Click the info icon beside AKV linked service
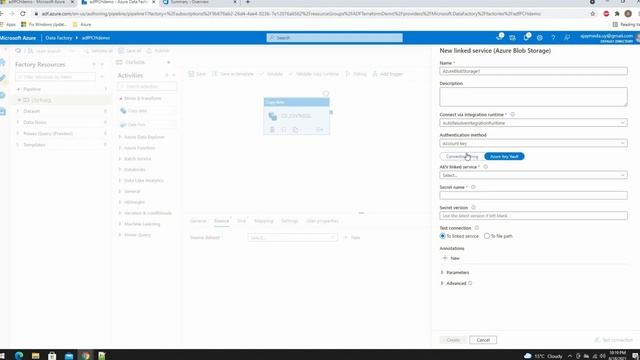The width and height of the screenshot is (640, 360). tap(485, 167)
